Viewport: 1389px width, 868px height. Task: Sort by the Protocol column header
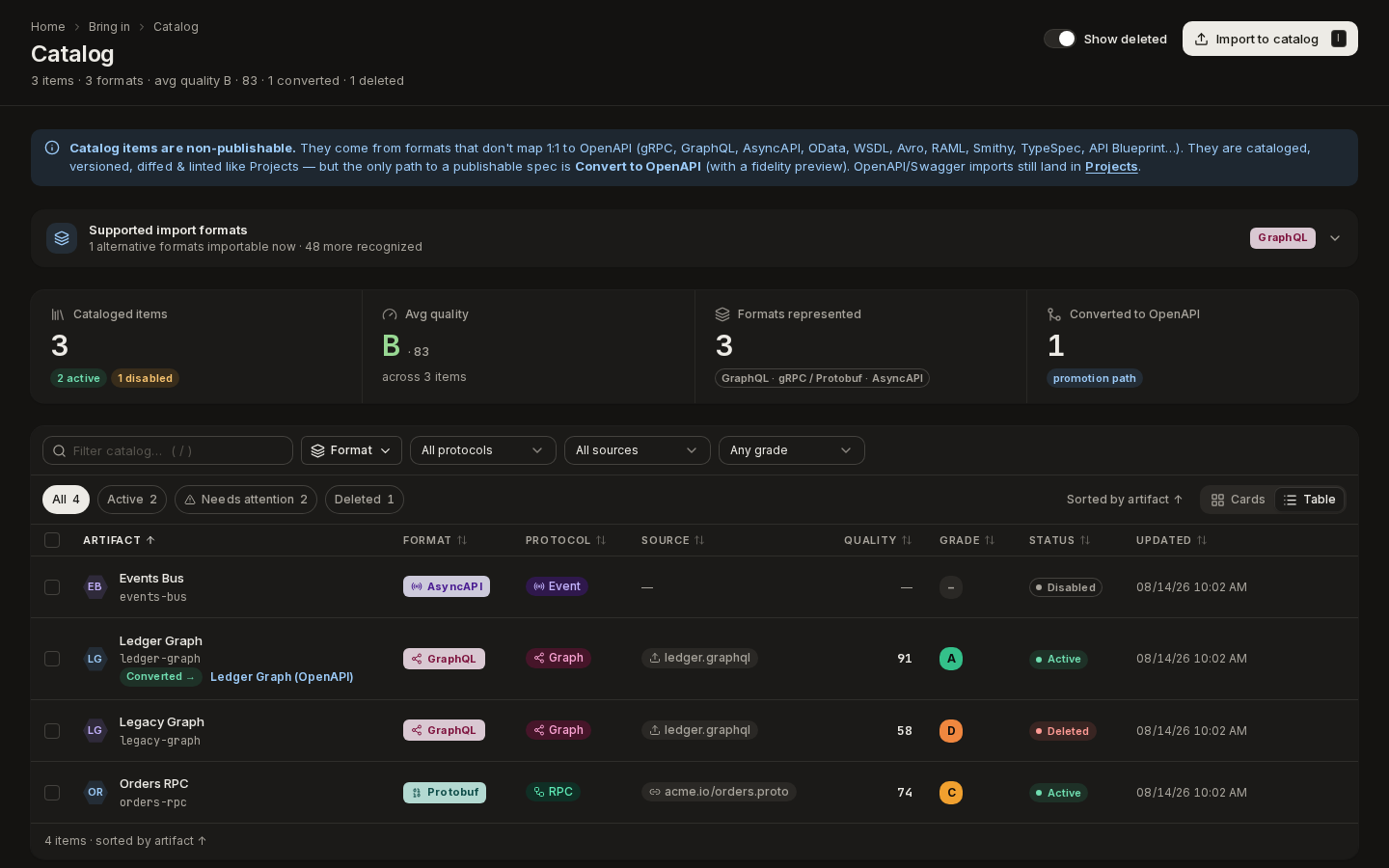[566, 540]
